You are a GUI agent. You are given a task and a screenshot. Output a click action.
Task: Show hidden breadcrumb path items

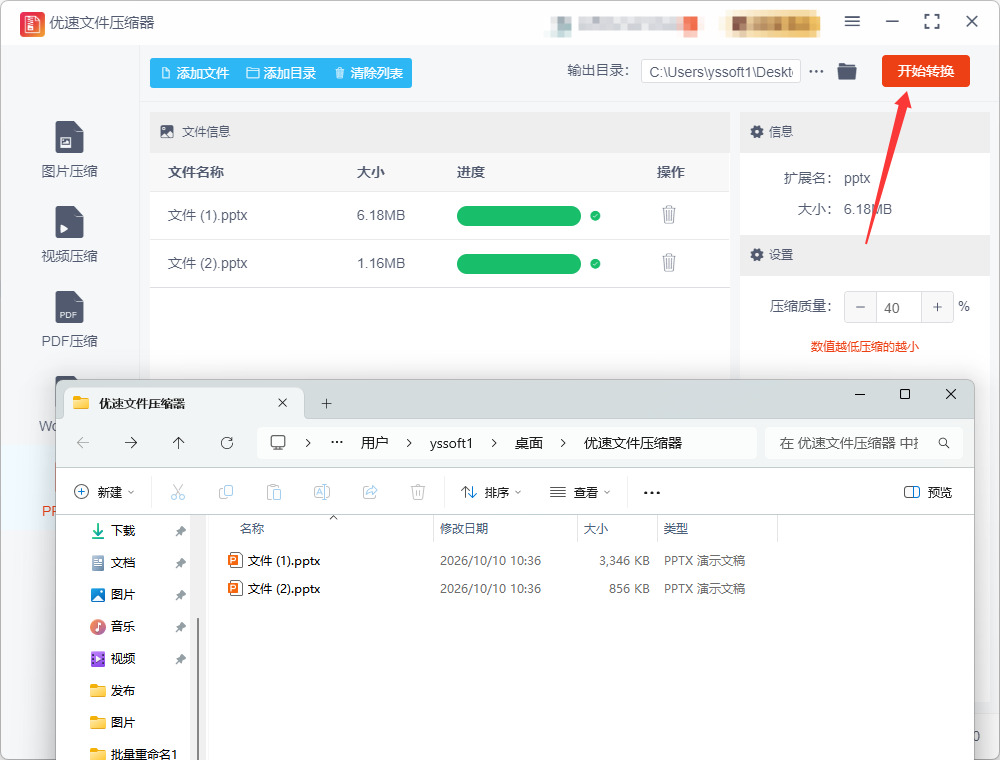337,442
